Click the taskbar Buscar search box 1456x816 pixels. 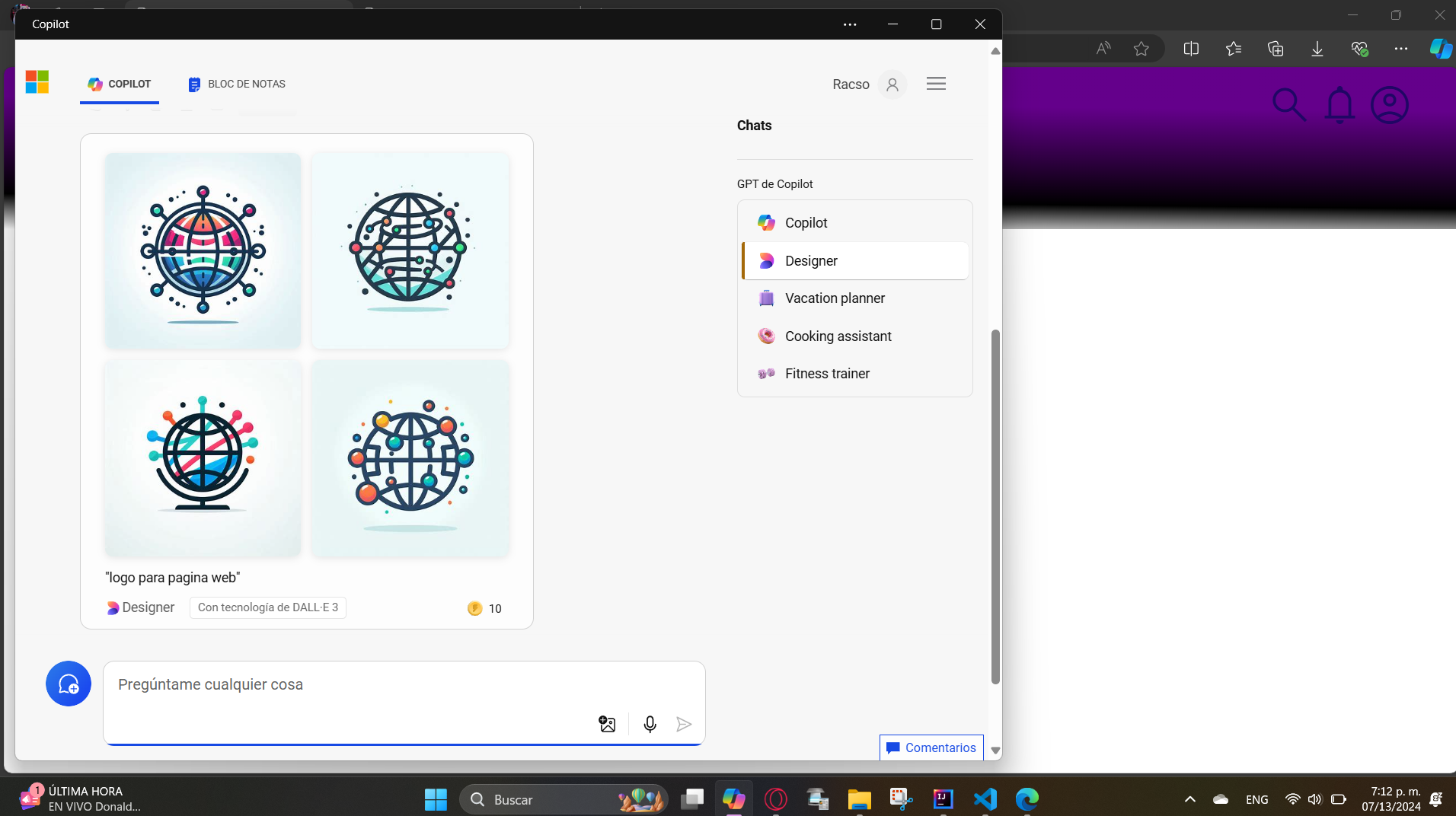click(564, 799)
